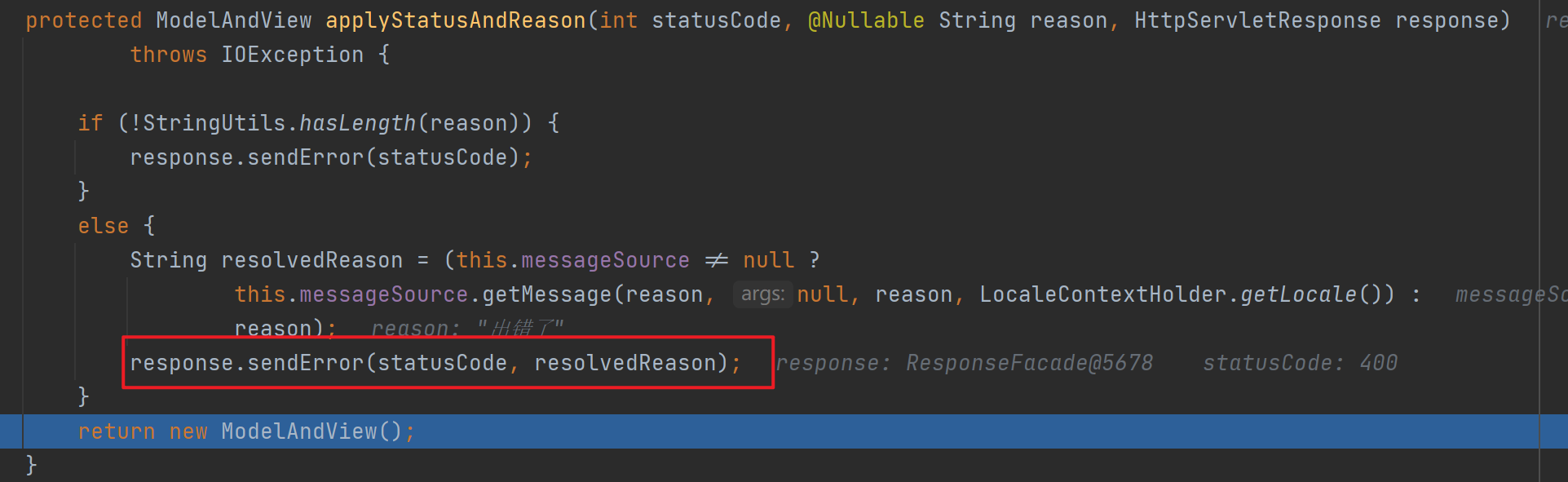Click the messageSource field in the null check
Image resolution: width=1568 pixels, height=482 pixels.
(x=605, y=260)
